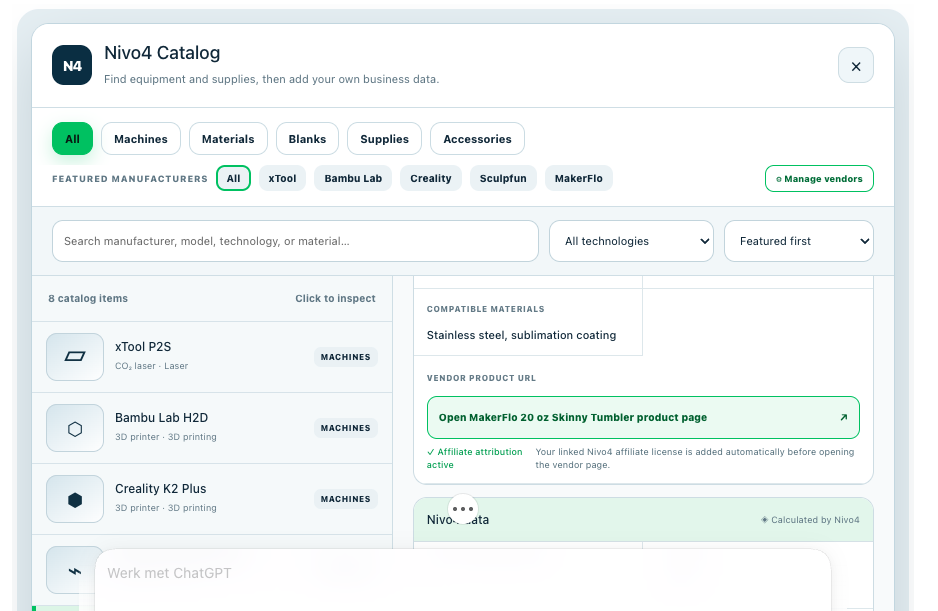The image size is (938, 611).
Task: Click the three-dot overlay bubble
Action: click(x=463, y=509)
